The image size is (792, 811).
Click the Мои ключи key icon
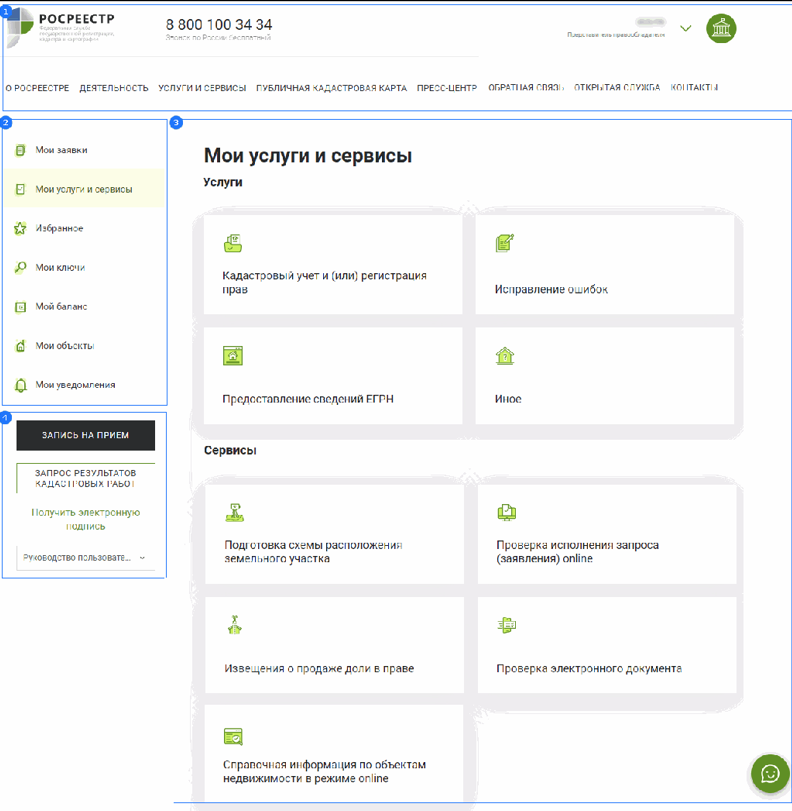coord(20,268)
